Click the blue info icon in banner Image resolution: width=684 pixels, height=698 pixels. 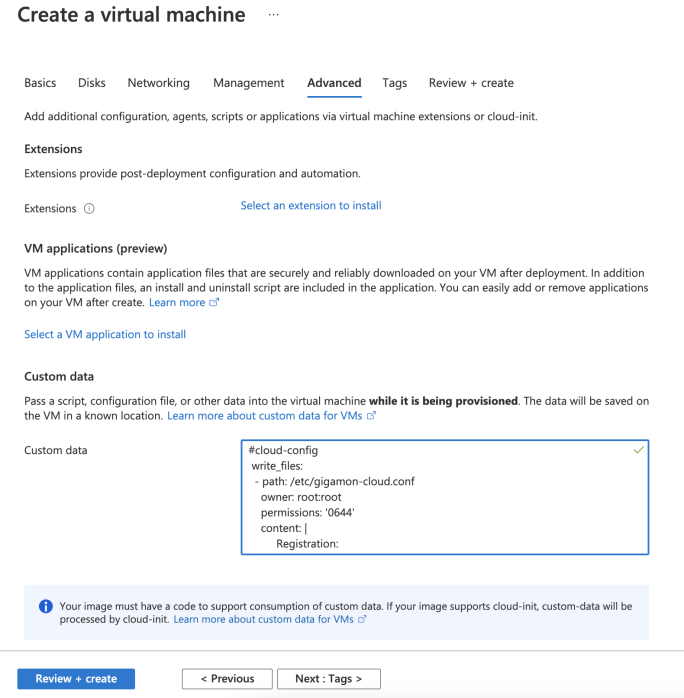click(46, 606)
